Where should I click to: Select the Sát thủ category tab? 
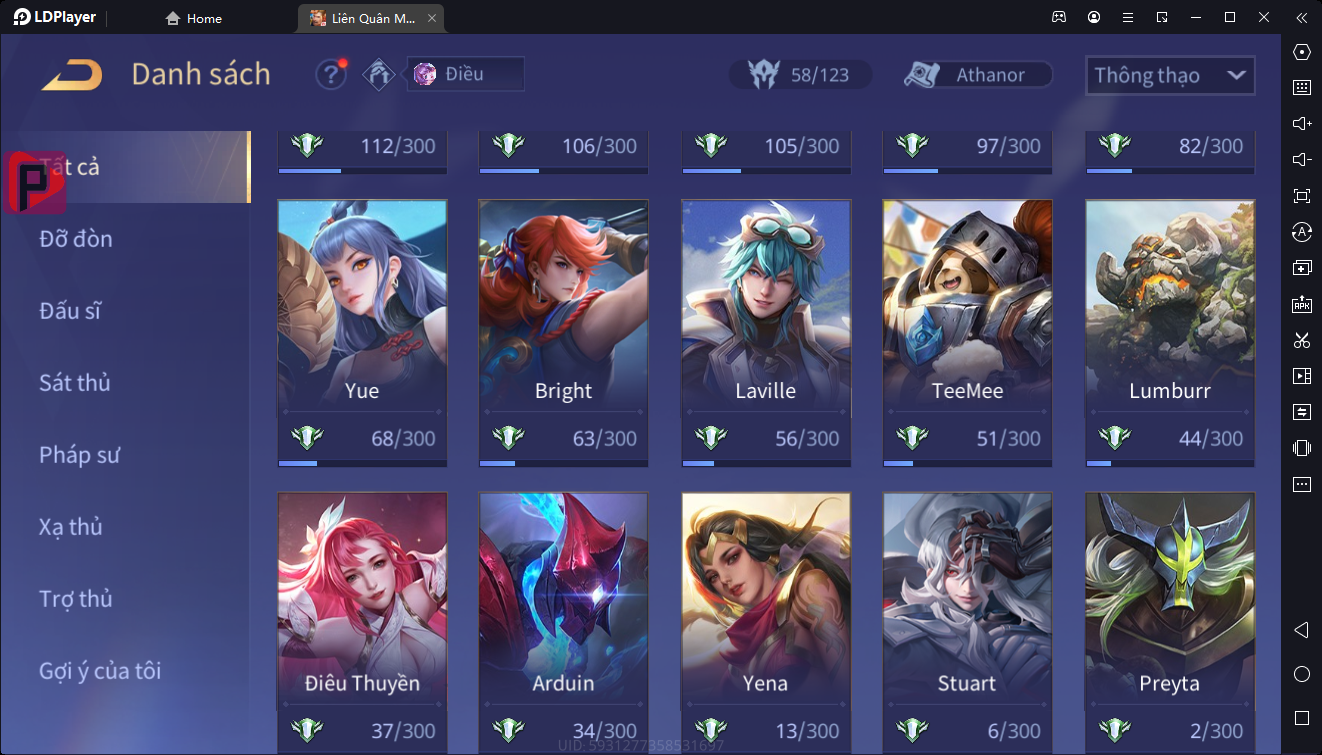pyautogui.click(x=75, y=383)
